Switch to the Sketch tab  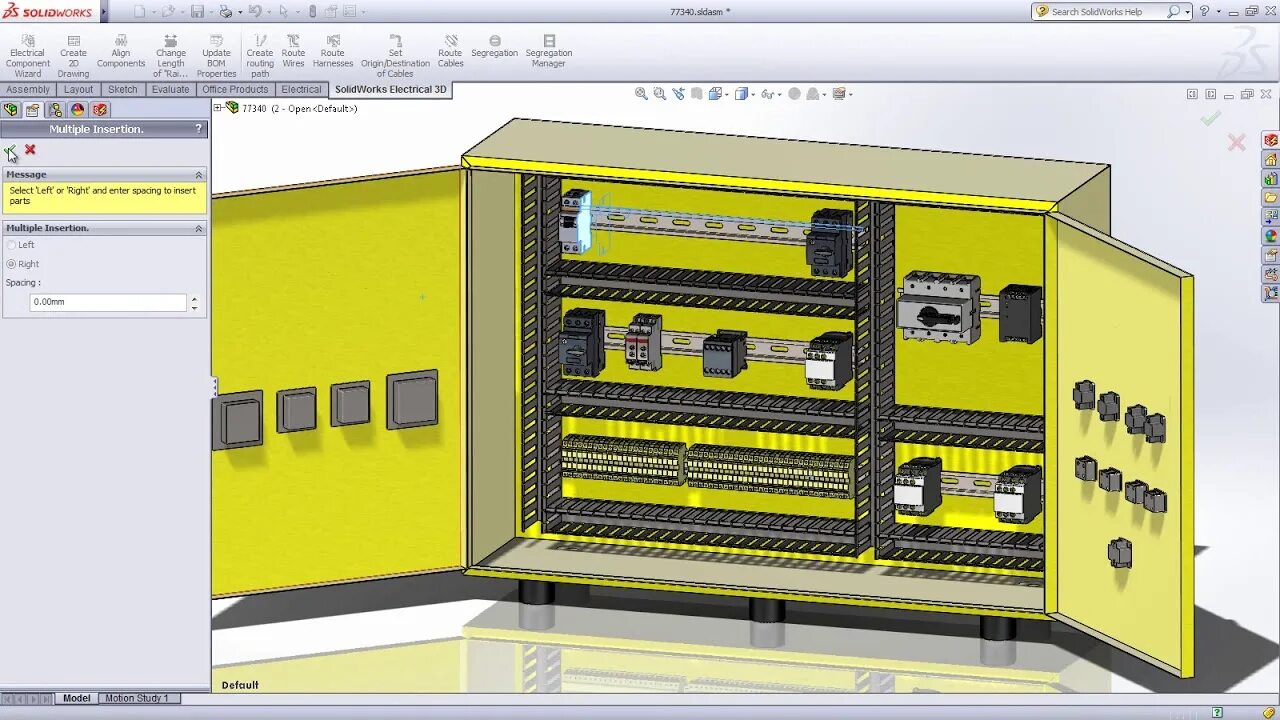tap(122, 90)
